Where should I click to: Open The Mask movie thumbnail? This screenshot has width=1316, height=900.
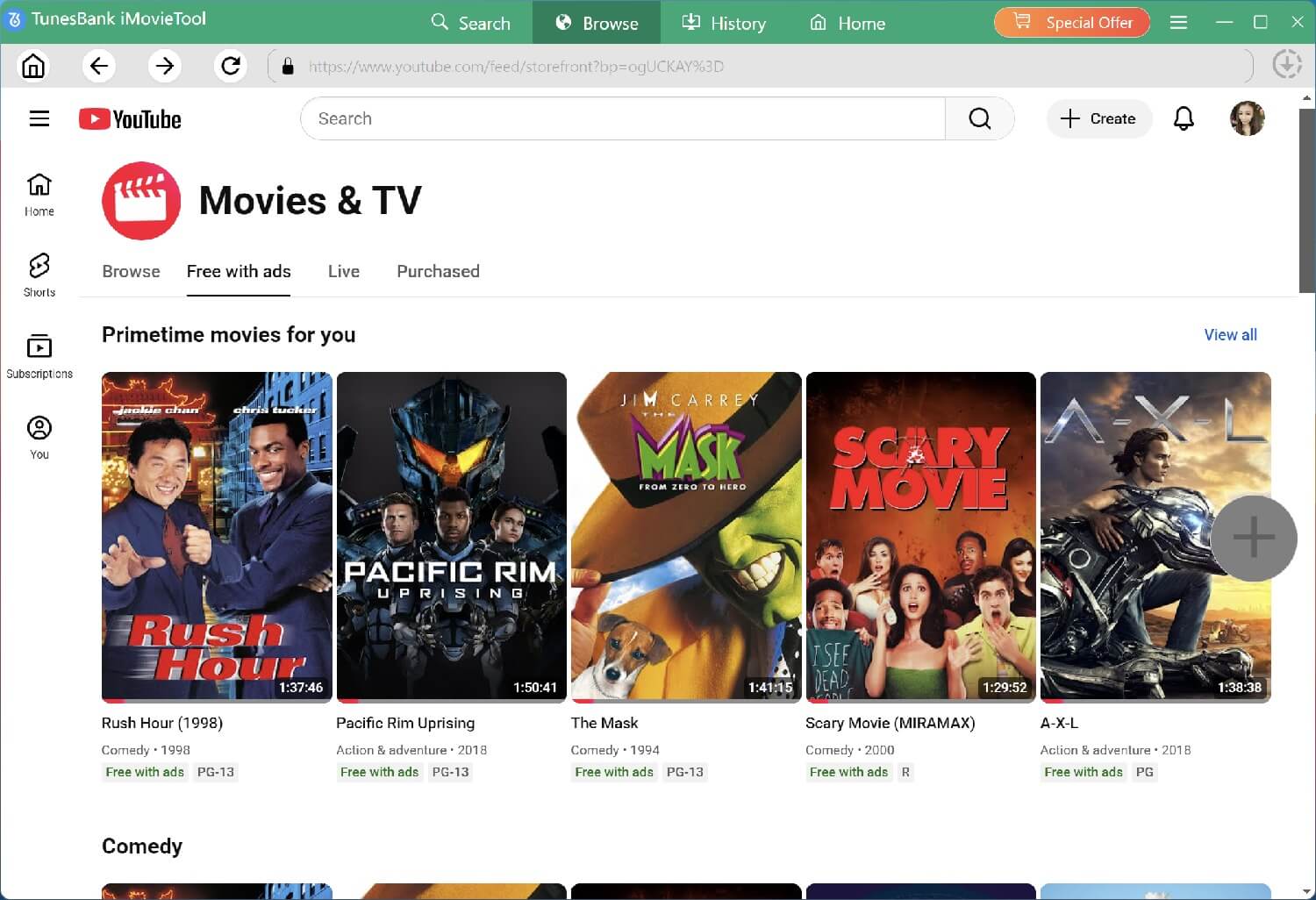click(686, 535)
